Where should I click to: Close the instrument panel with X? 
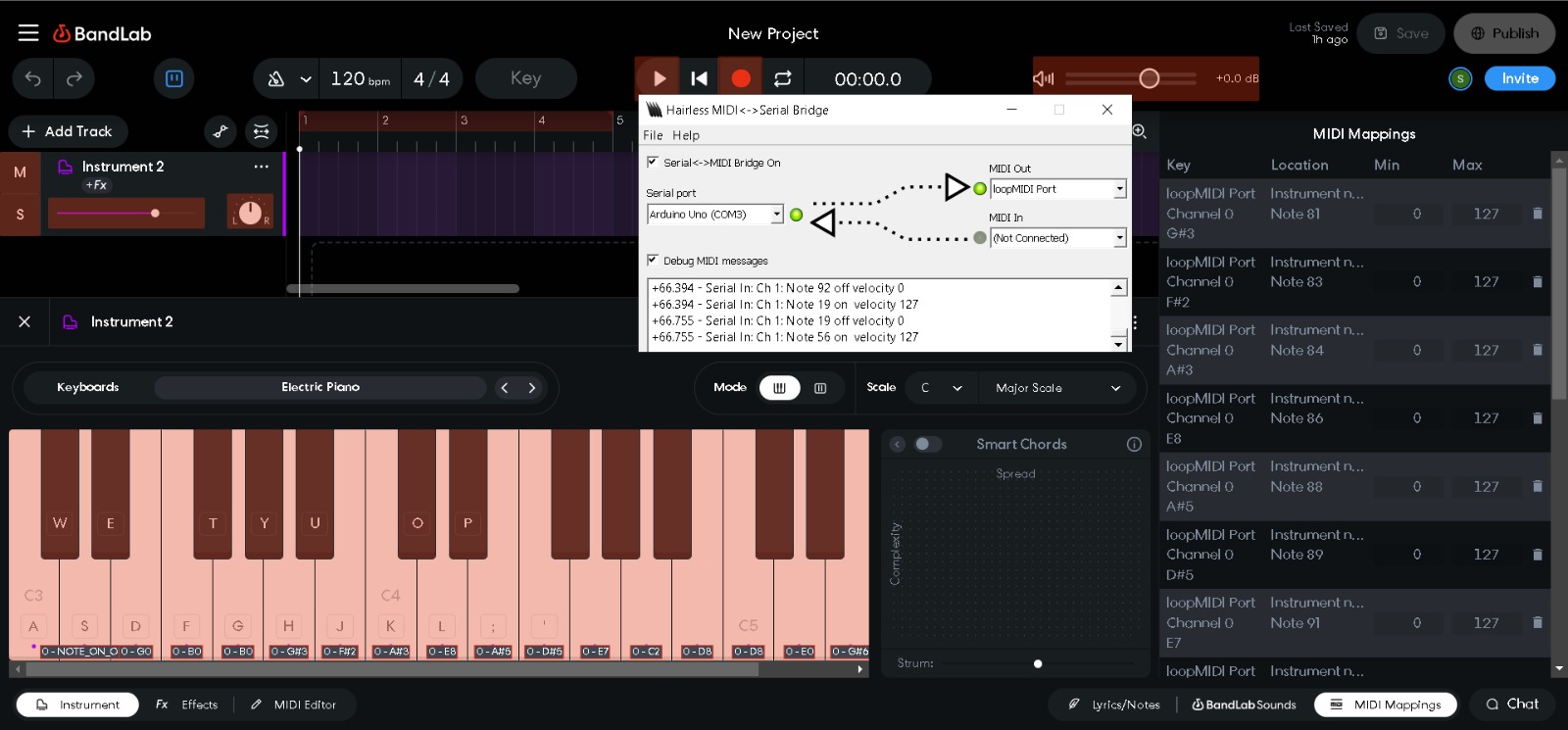24,321
